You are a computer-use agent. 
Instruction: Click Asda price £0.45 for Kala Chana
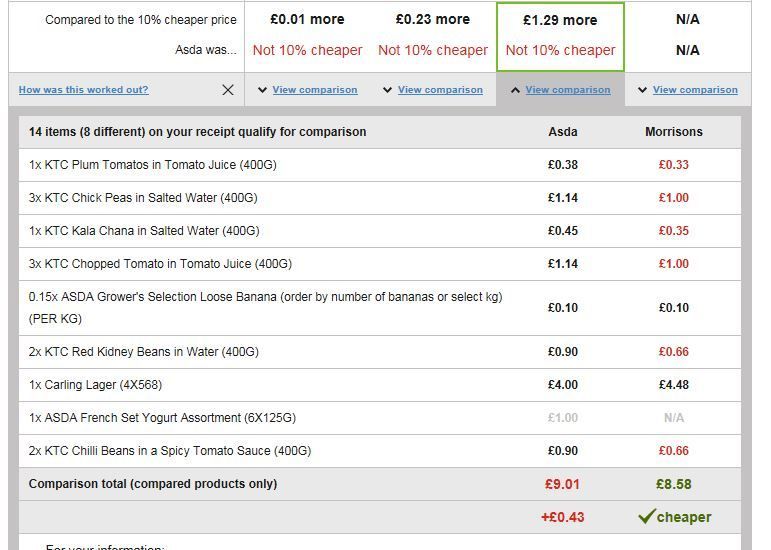563,231
